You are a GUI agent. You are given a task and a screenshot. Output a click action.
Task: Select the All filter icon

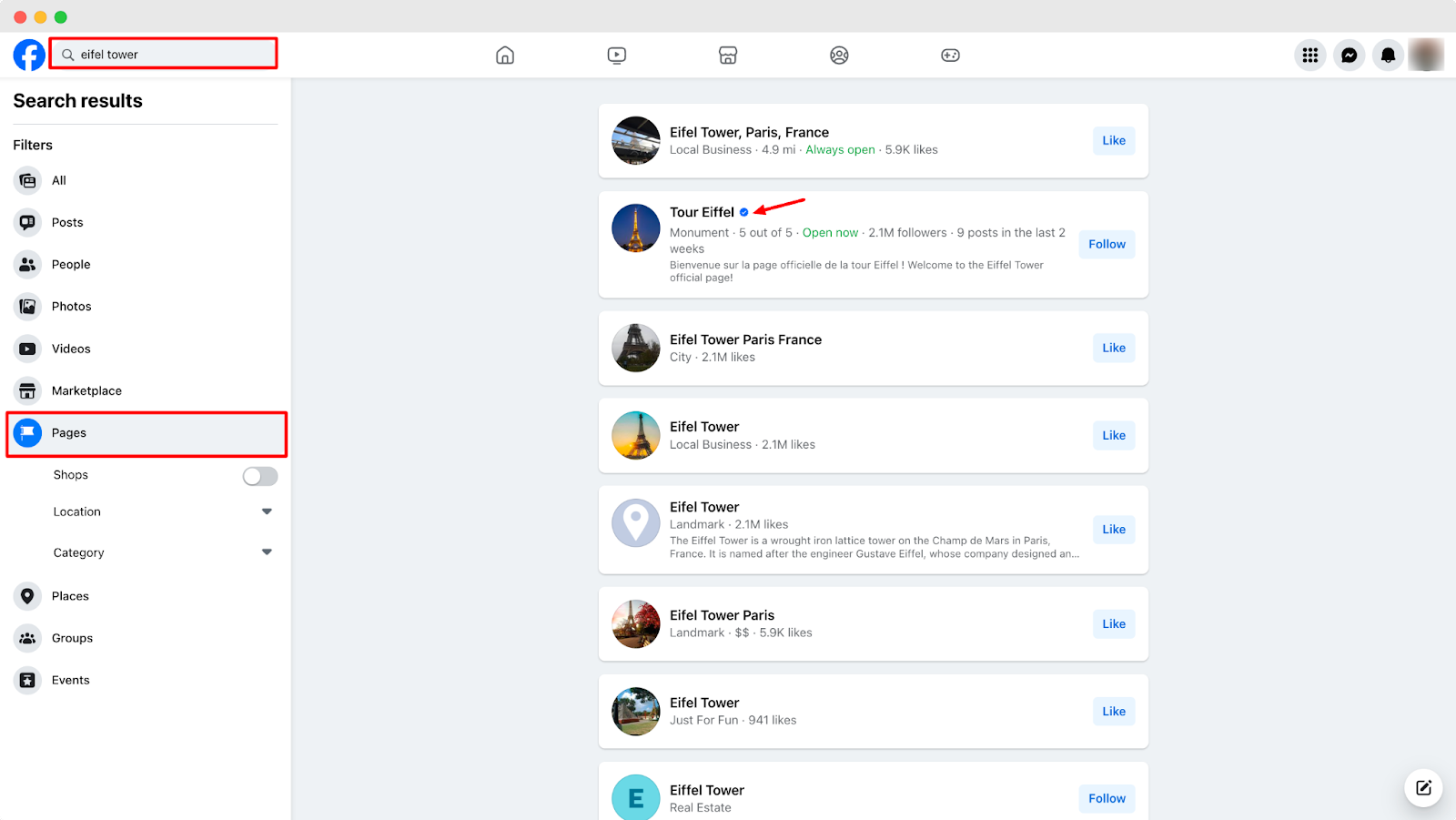pos(27,180)
